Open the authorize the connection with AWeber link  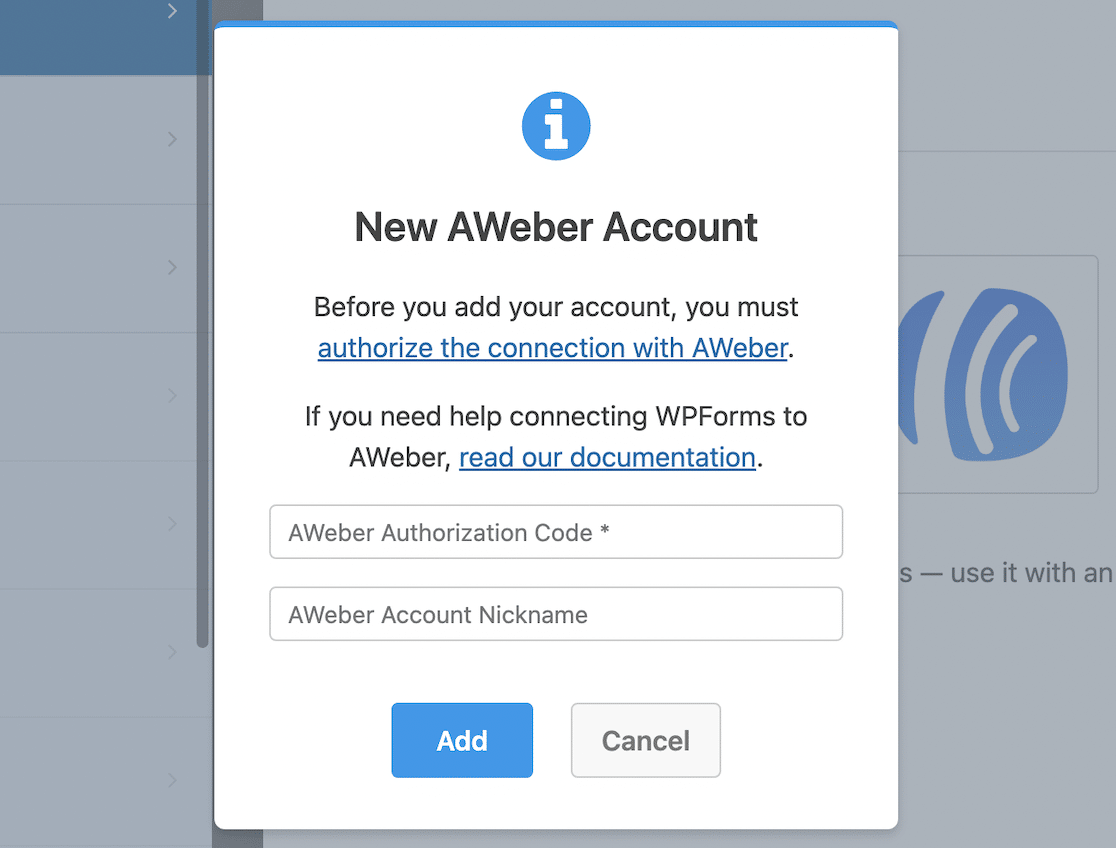pyautogui.click(x=553, y=348)
